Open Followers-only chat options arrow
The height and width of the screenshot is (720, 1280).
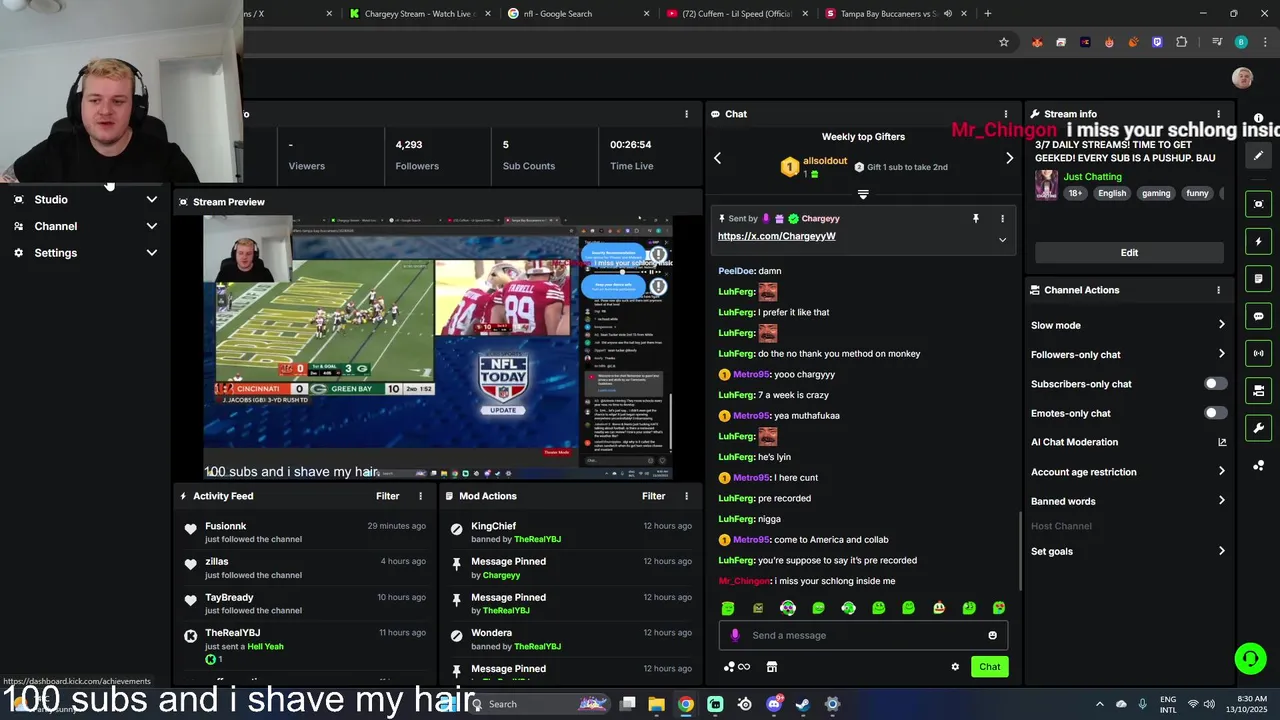coord(1221,354)
